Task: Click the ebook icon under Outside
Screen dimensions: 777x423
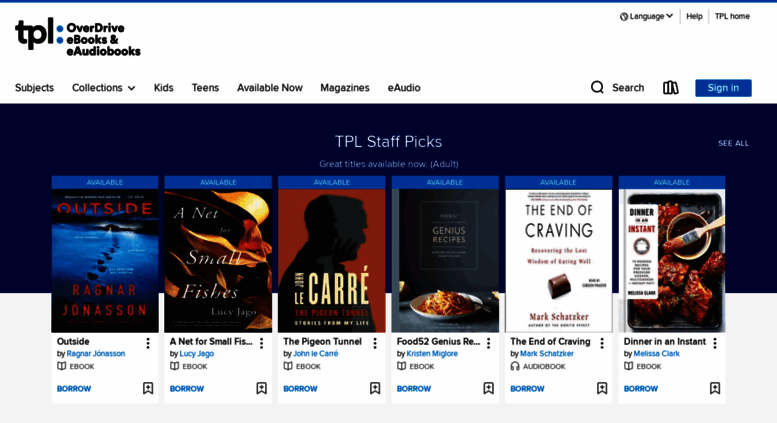Action: tap(61, 366)
